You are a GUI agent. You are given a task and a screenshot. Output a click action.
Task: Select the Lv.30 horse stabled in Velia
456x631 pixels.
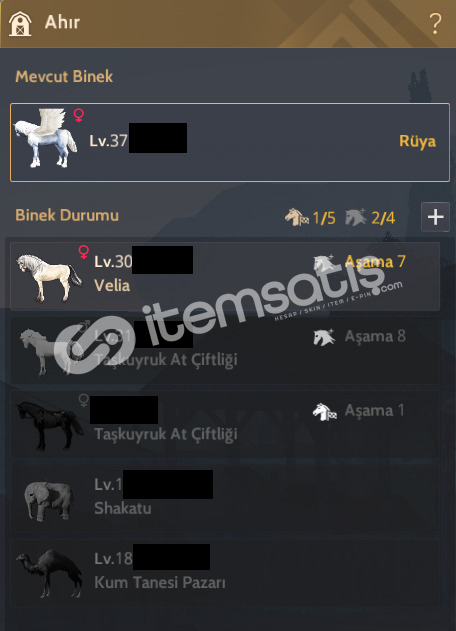tap(225, 276)
